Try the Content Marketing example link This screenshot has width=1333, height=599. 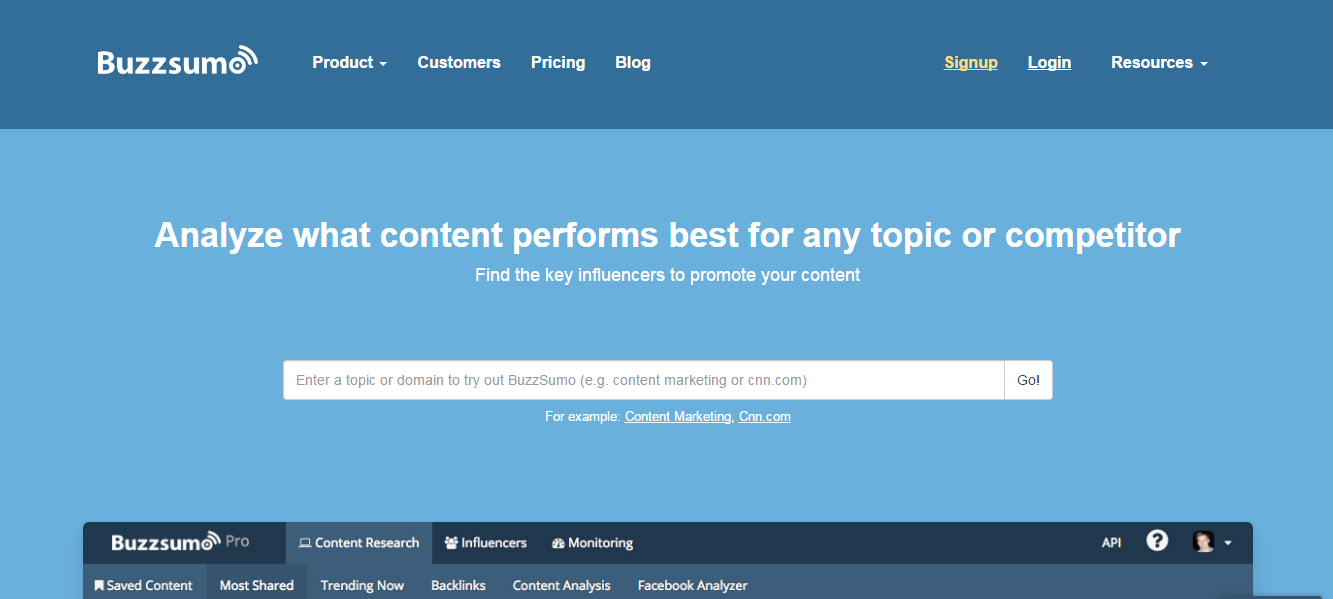pyautogui.click(x=678, y=416)
